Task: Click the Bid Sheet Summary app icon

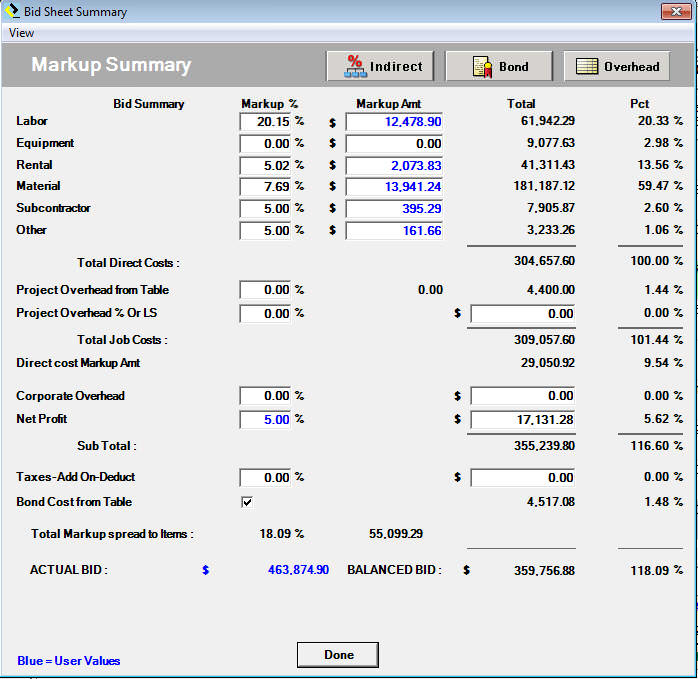Action: [12, 11]
